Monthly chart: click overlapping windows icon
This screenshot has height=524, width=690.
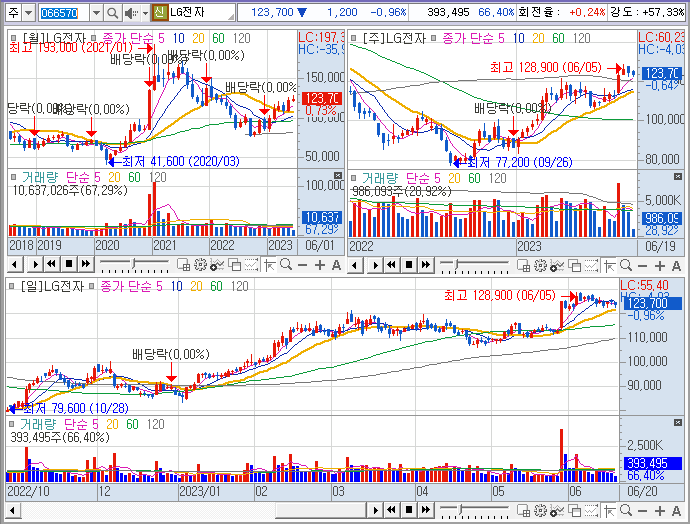tap(235, 265)
